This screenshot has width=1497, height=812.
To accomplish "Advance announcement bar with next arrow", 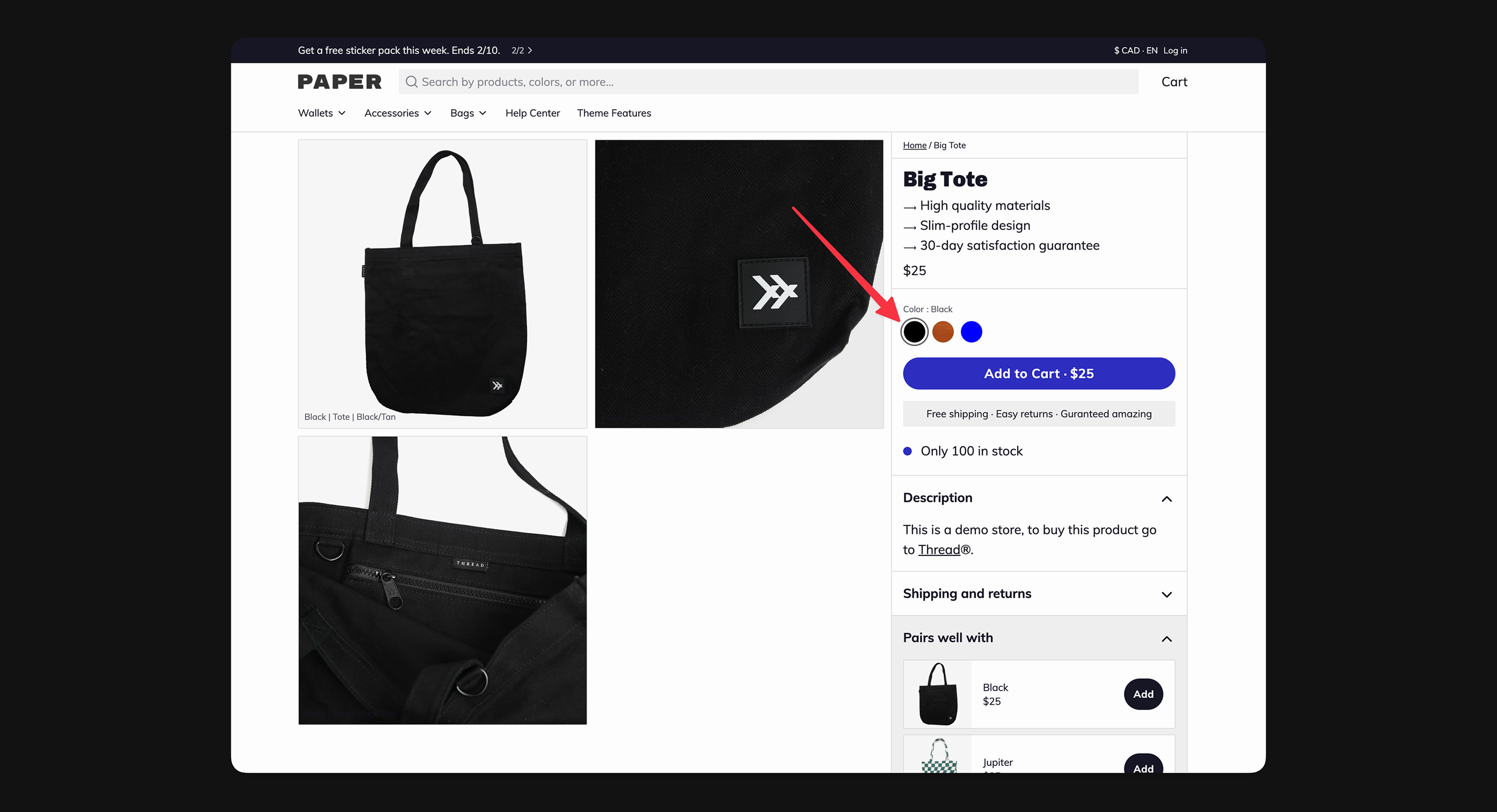I will tap(530, 50).
